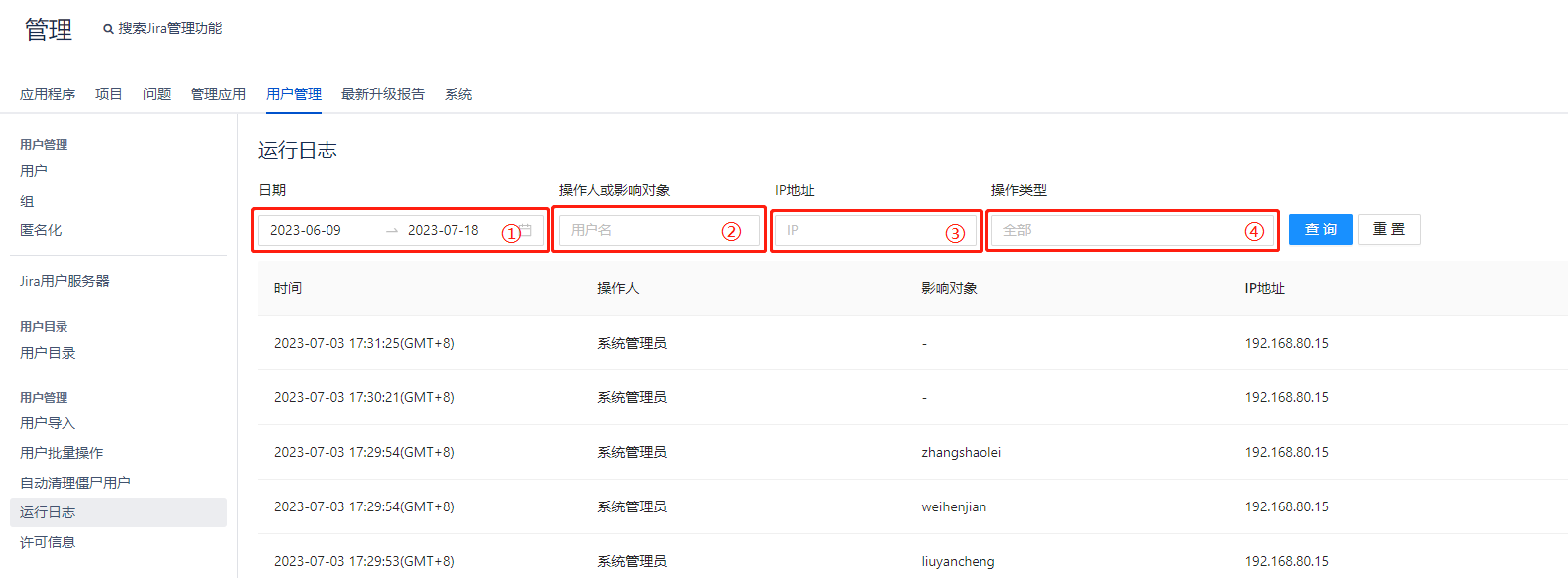
Task: Go to the 问题 tab
Action: click(x=157, y=94)
